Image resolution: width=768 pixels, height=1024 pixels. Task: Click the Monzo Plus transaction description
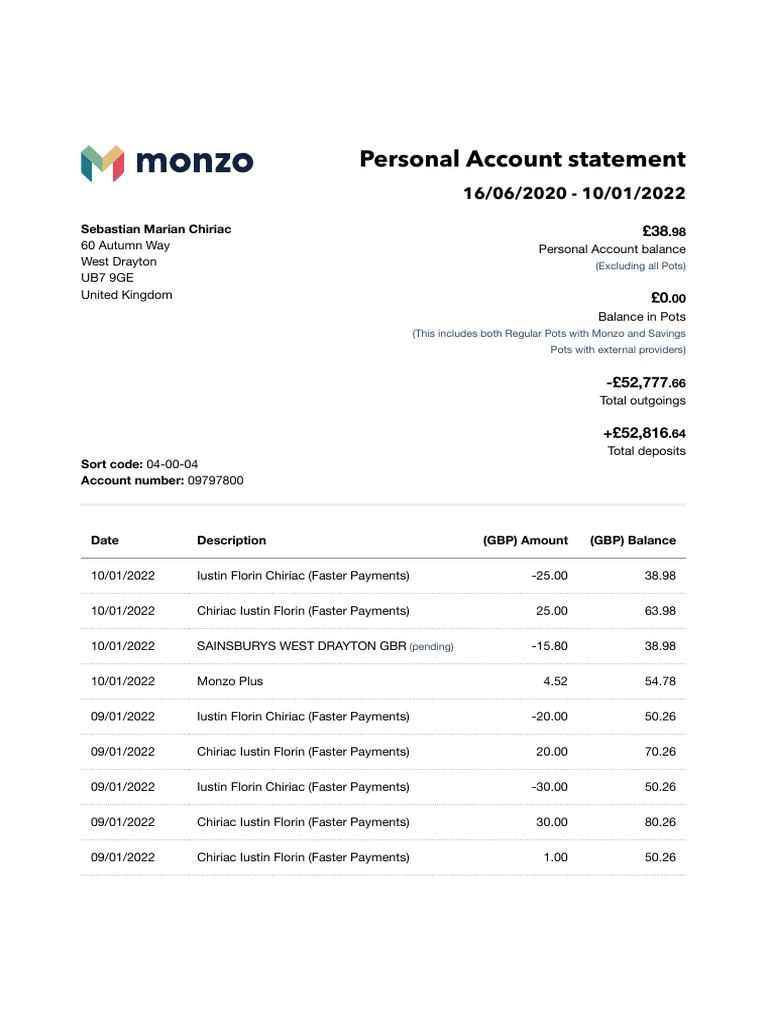pyautogui.click(x=230, y=681)
